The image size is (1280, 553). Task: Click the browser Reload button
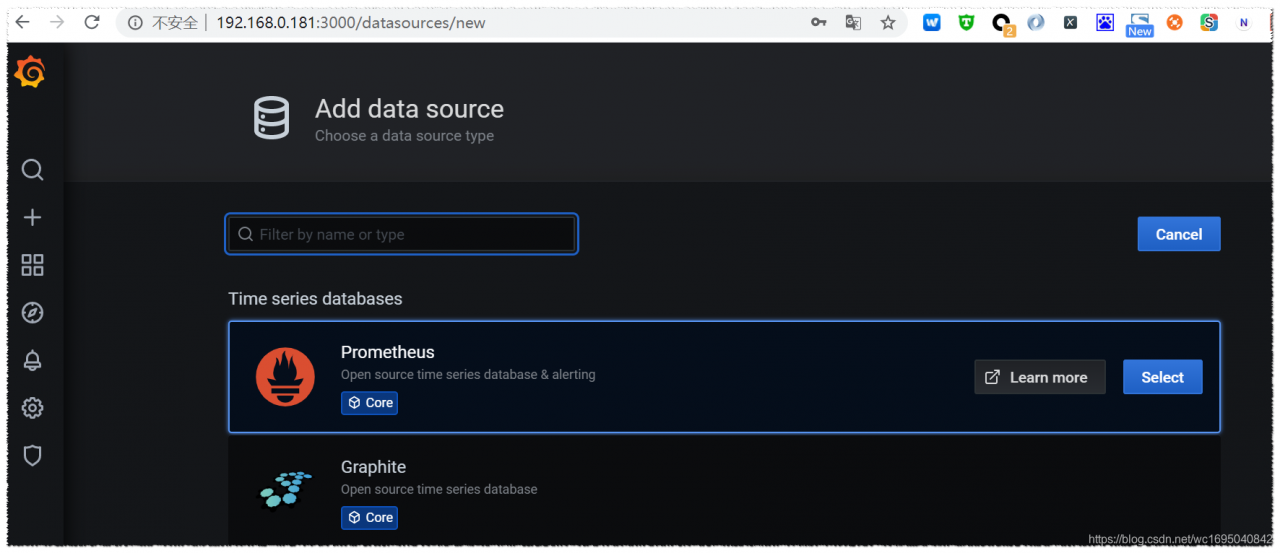[92, 22]
